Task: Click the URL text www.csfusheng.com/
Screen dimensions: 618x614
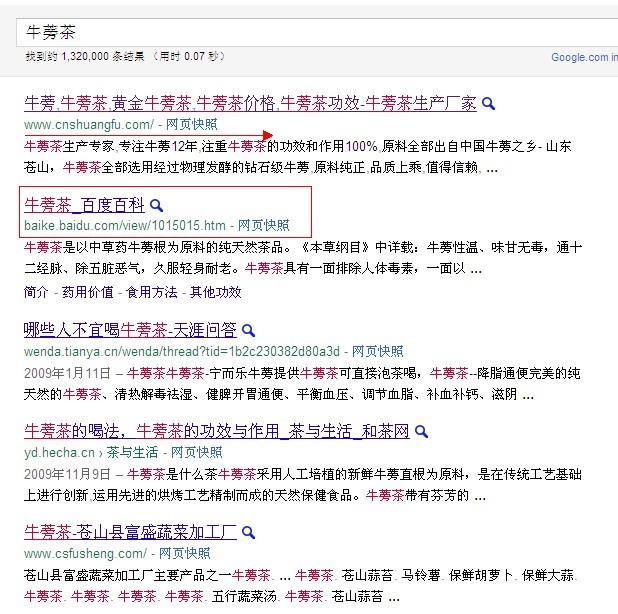Action: [x=85, y=554]
